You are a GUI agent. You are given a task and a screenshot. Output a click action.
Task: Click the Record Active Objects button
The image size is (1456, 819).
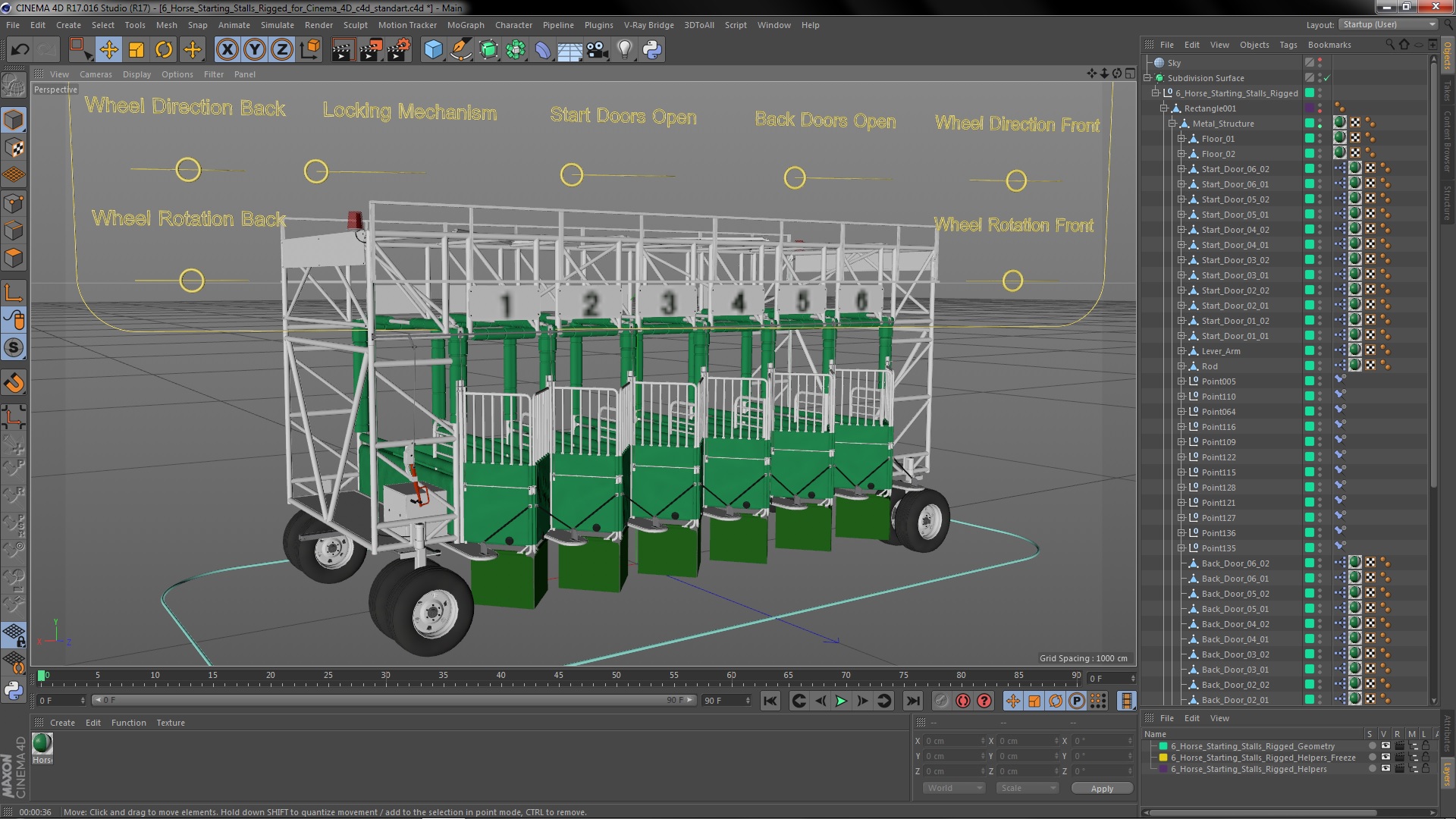(x=941, y=701)
